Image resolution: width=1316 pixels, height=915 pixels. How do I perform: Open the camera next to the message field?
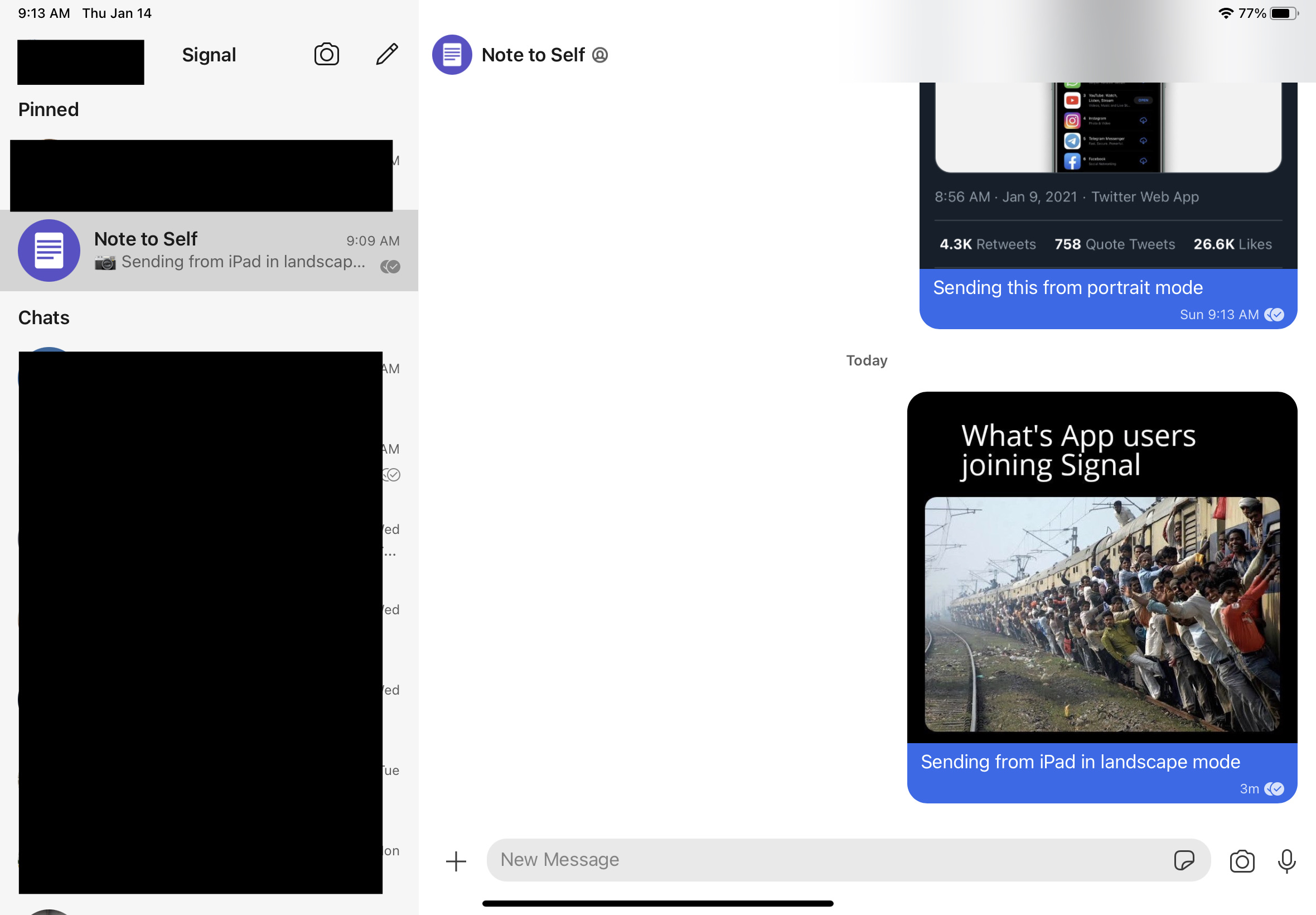pos(1241,860)
